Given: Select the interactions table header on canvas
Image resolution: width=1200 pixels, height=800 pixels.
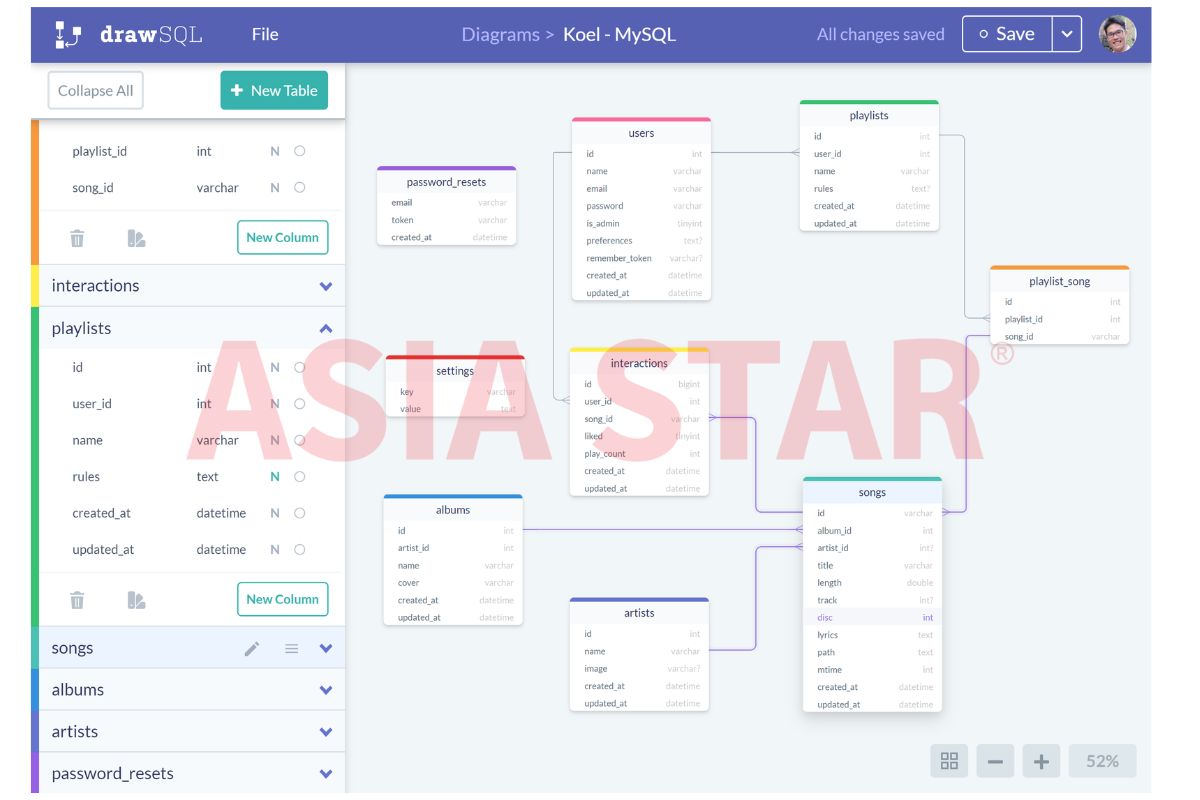Looking at the screenshot, I should [639, 364].
